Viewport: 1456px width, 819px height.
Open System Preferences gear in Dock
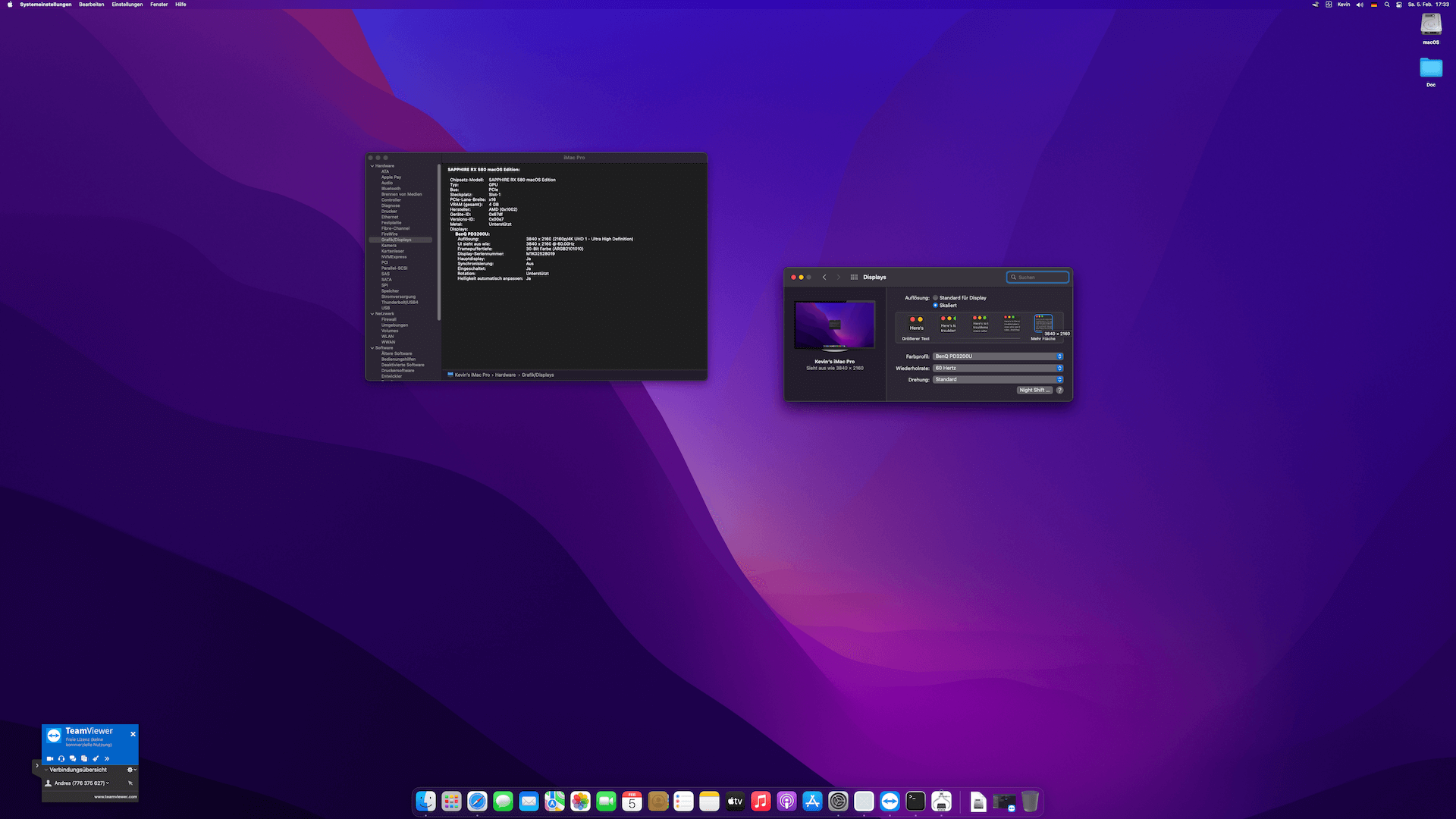click(x=839, y=801)
